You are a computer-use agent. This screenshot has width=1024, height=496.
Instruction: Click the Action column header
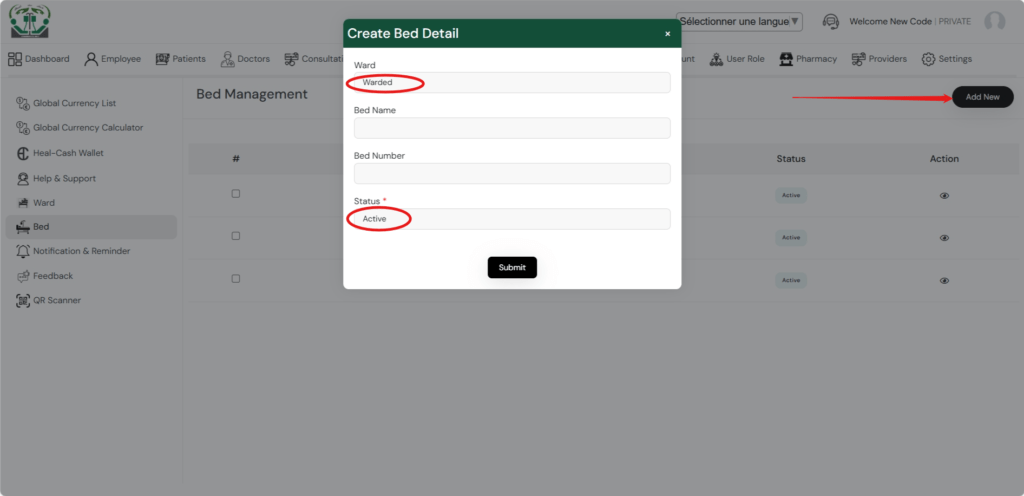pos(944,159)
